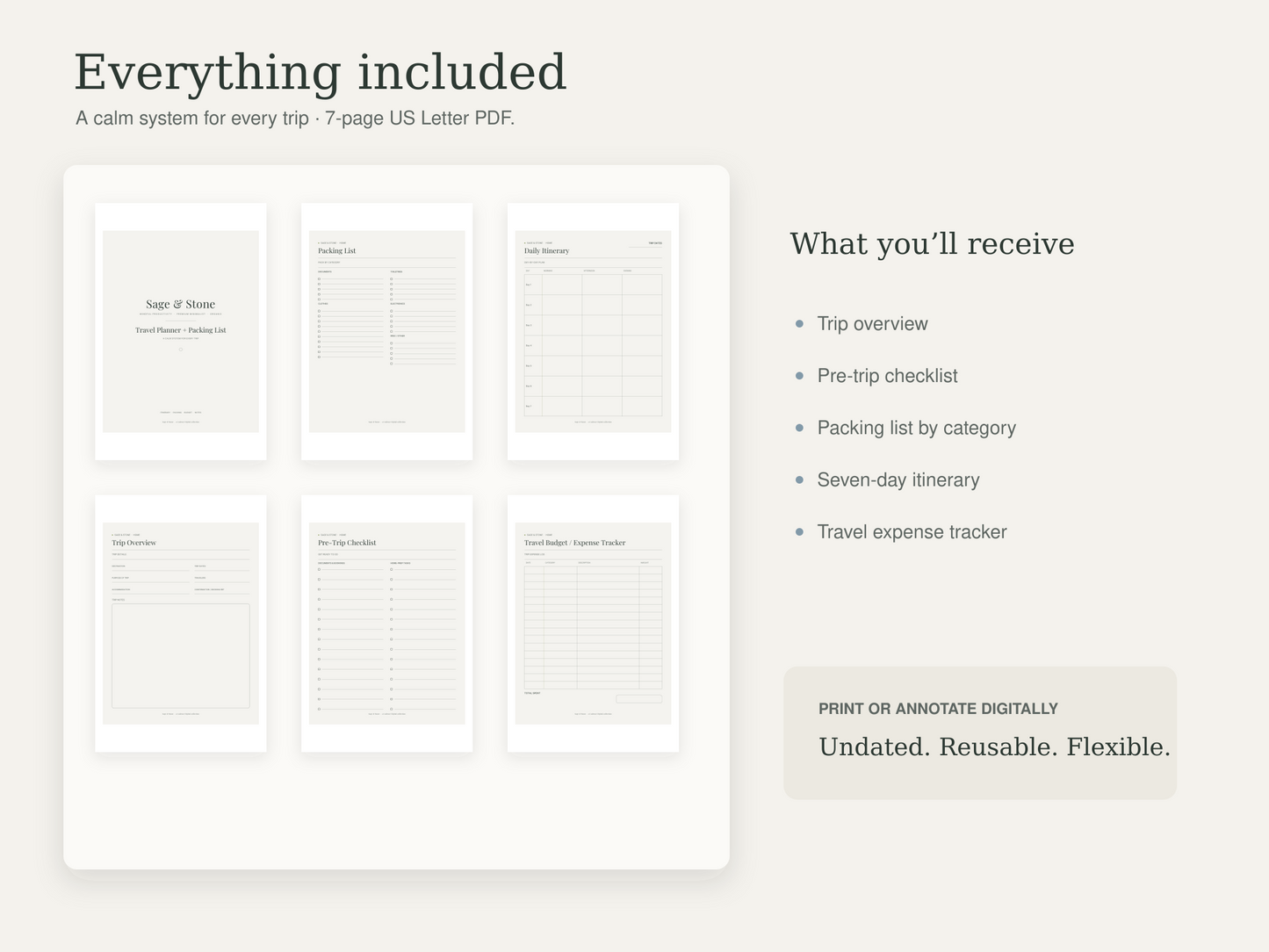Click the bullet dot beside Travel expense tracker

tap(799, 532)
